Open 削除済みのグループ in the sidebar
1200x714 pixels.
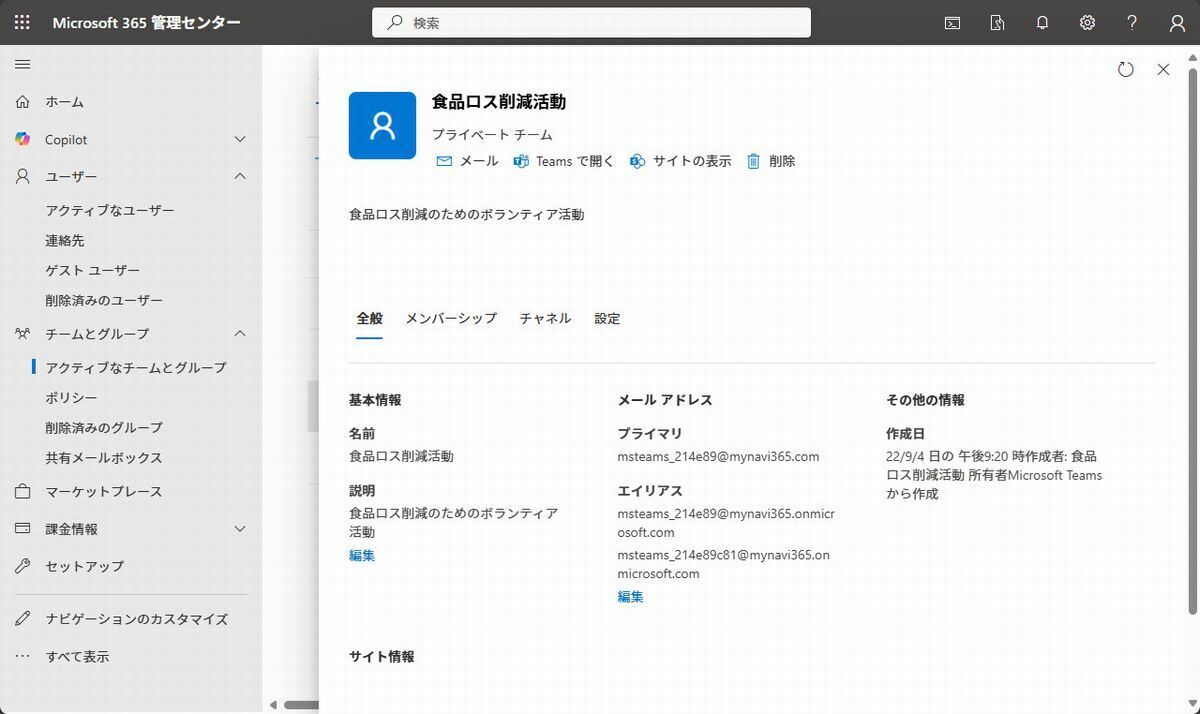[104, 427]
